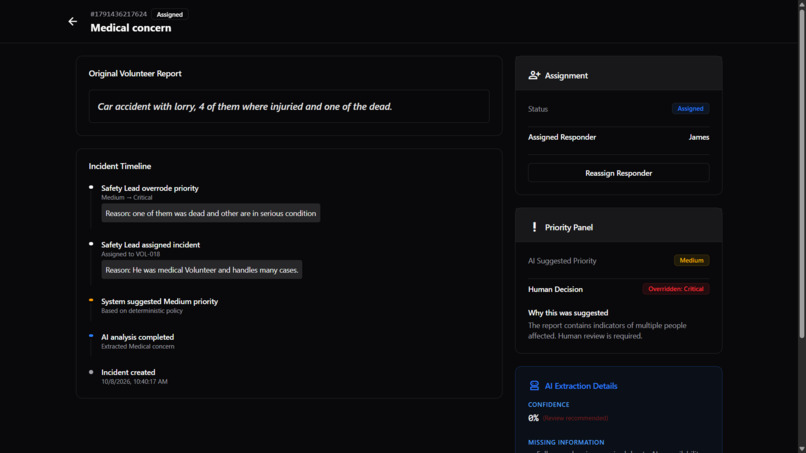Click the Human Decision label
The height and width of the screenshot is (453, 806).
click(555, 289)
